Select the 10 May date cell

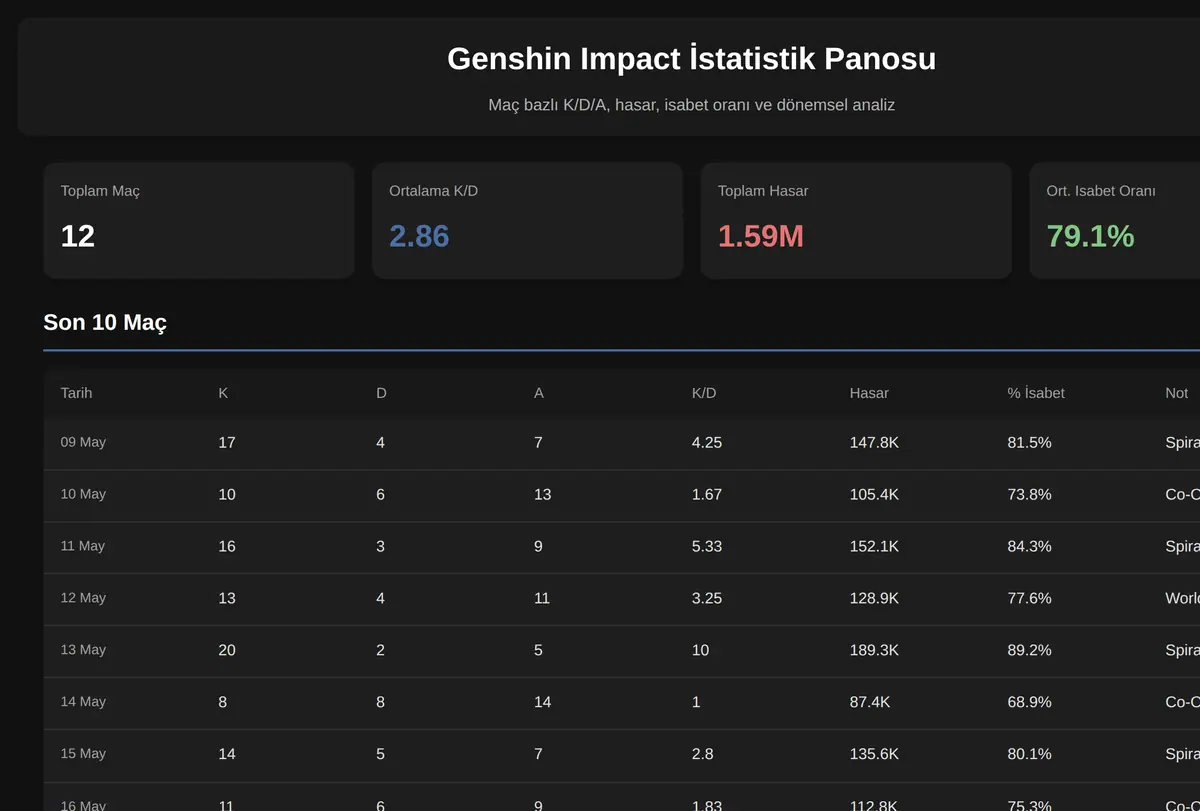pos(83,494)
